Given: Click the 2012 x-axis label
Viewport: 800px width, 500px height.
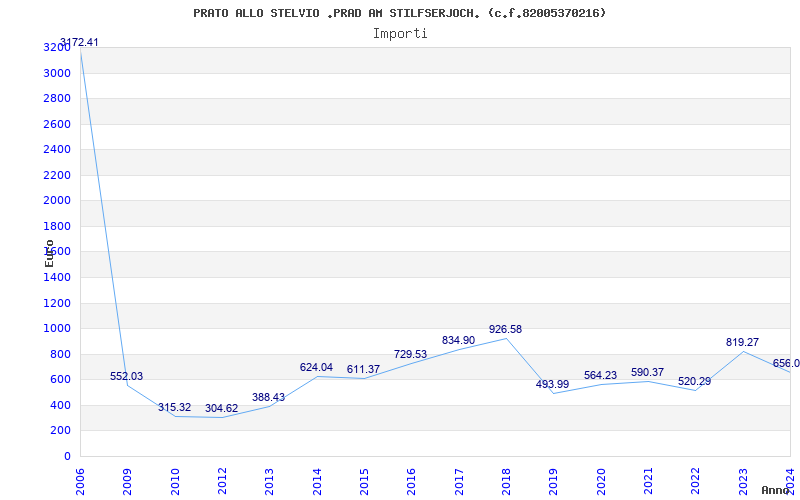Looking at the screenshot, I should [x=222, y=482].
